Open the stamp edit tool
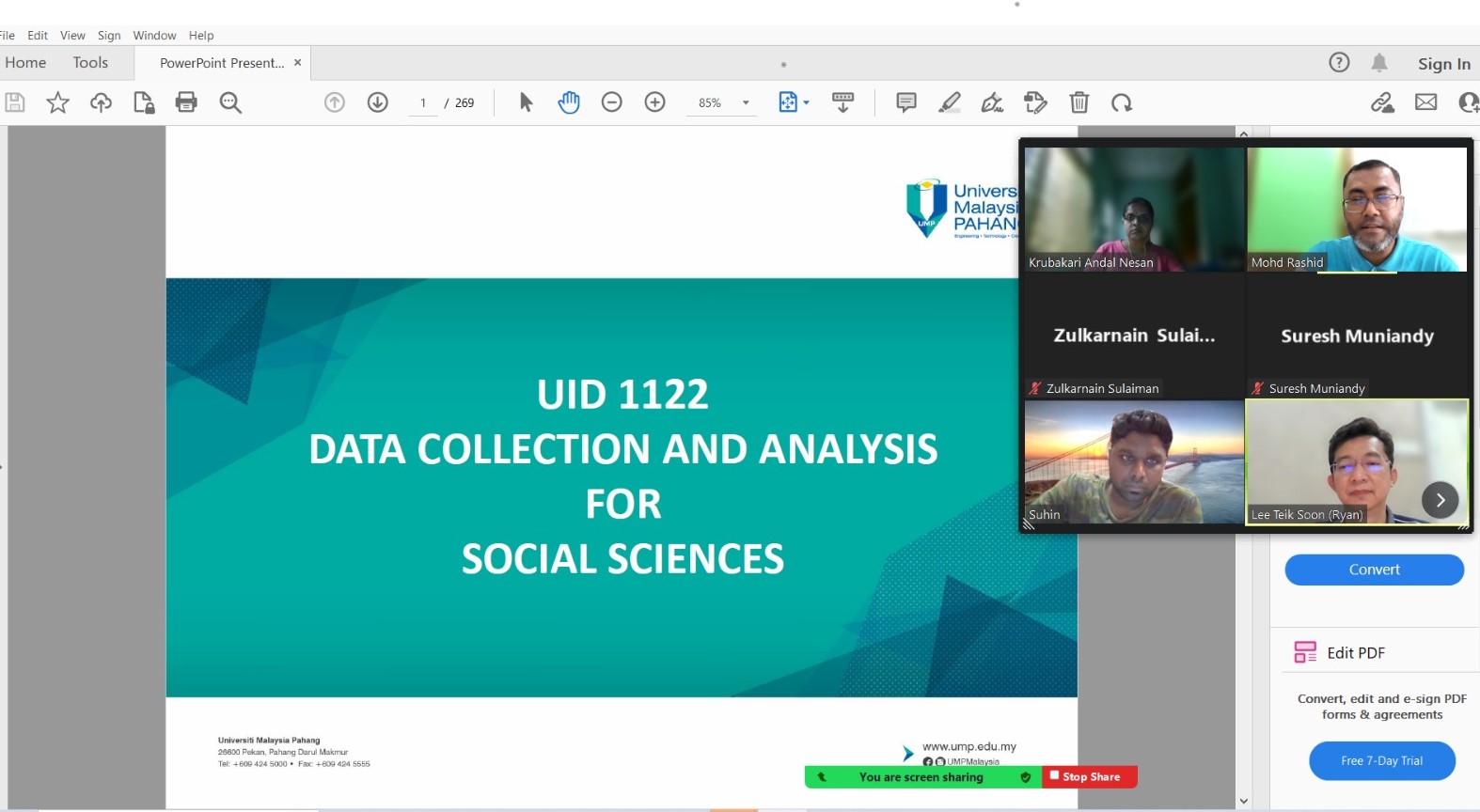The width and height of the screenshot is (1480, 812). tap(1035, 102)
